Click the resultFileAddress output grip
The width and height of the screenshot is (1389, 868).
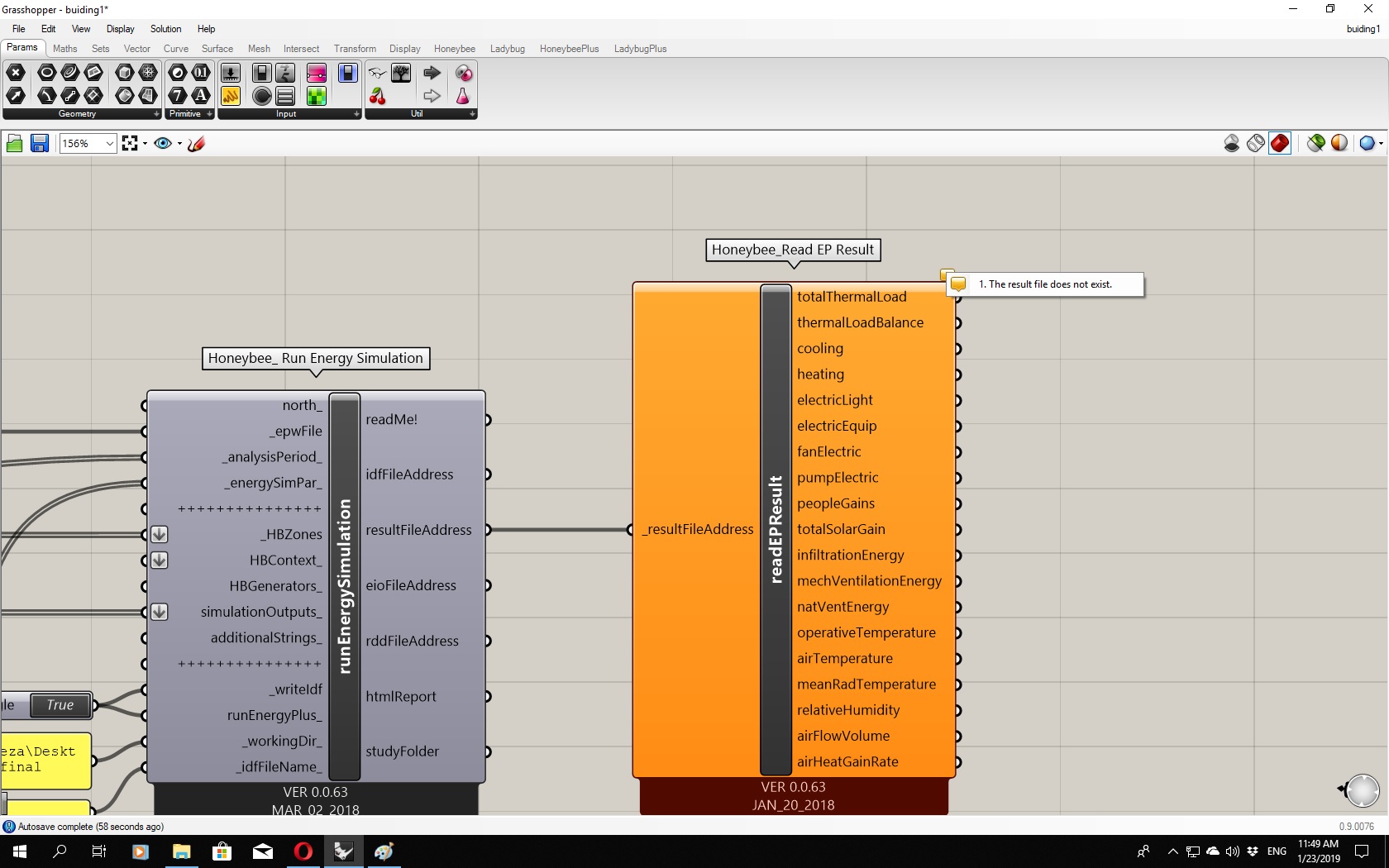[489, 530]
